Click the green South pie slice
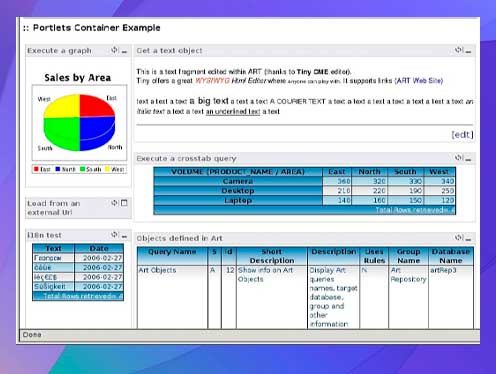Viewport: 496px width, 374px height. tap(63, 133)
